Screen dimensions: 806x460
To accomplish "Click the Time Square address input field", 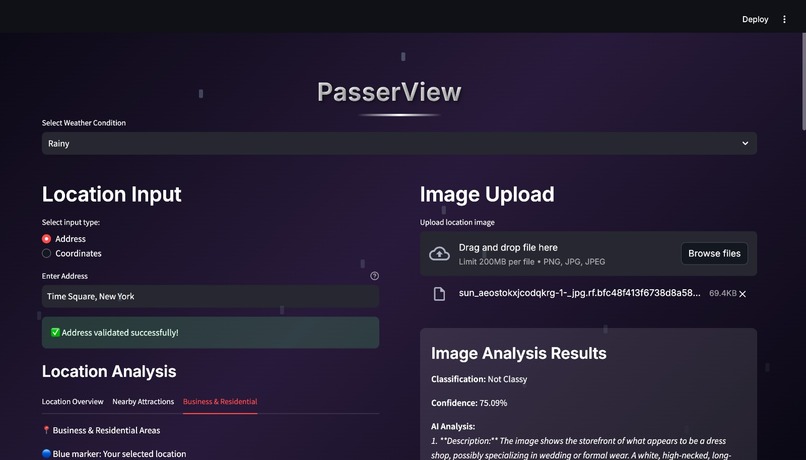I will click(x=210, y=297).
